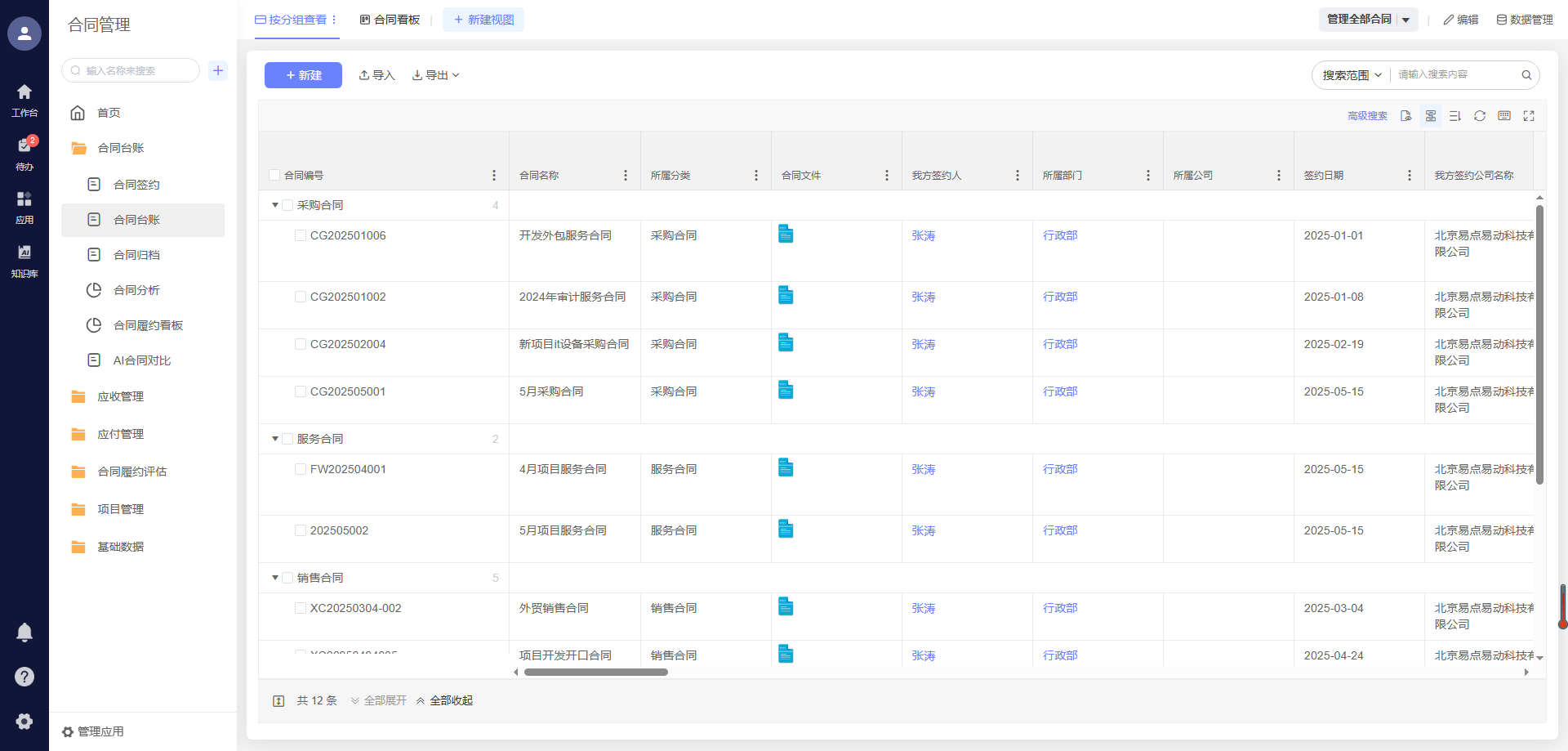Click the fullscreen expand icon
Screen dimensions: 1568x751
click(1528, 116)
